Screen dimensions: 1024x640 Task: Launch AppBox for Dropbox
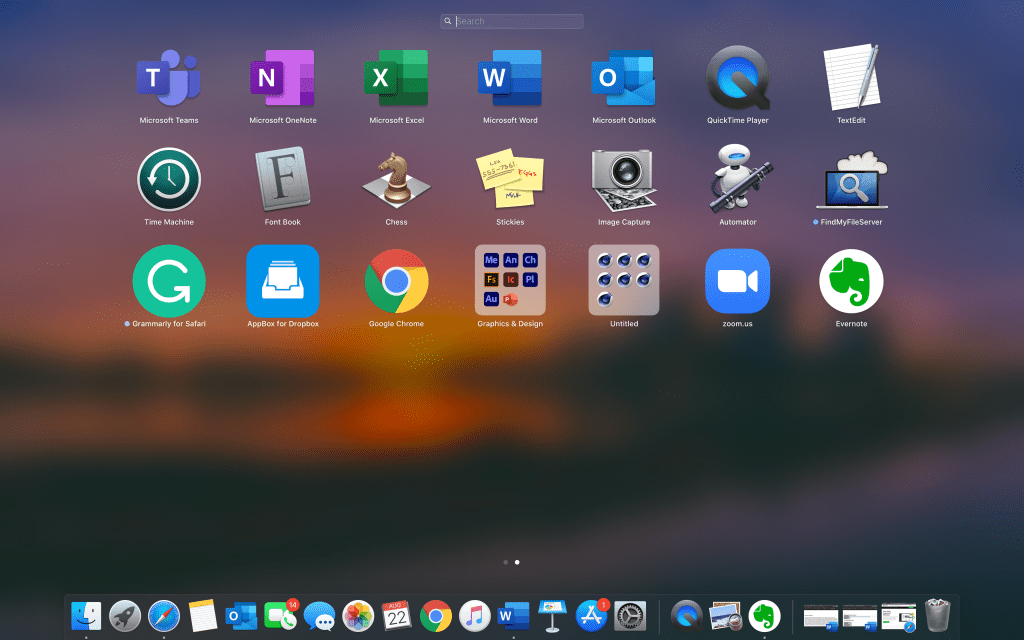point(282,281)
